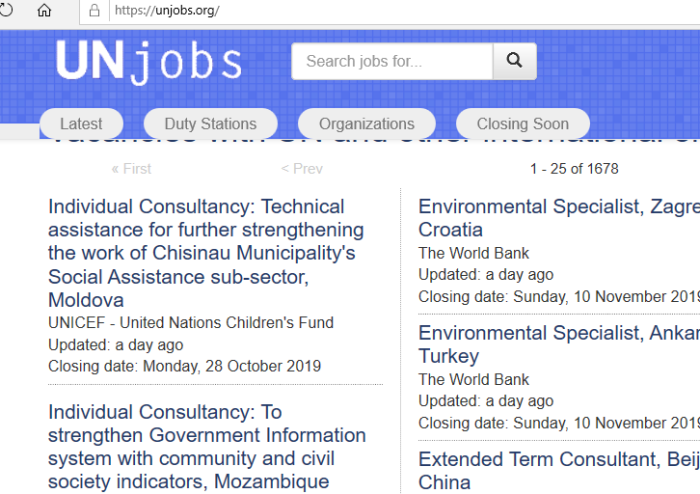
Task: Open the Latest tab
Action: [x=81, y=124]
